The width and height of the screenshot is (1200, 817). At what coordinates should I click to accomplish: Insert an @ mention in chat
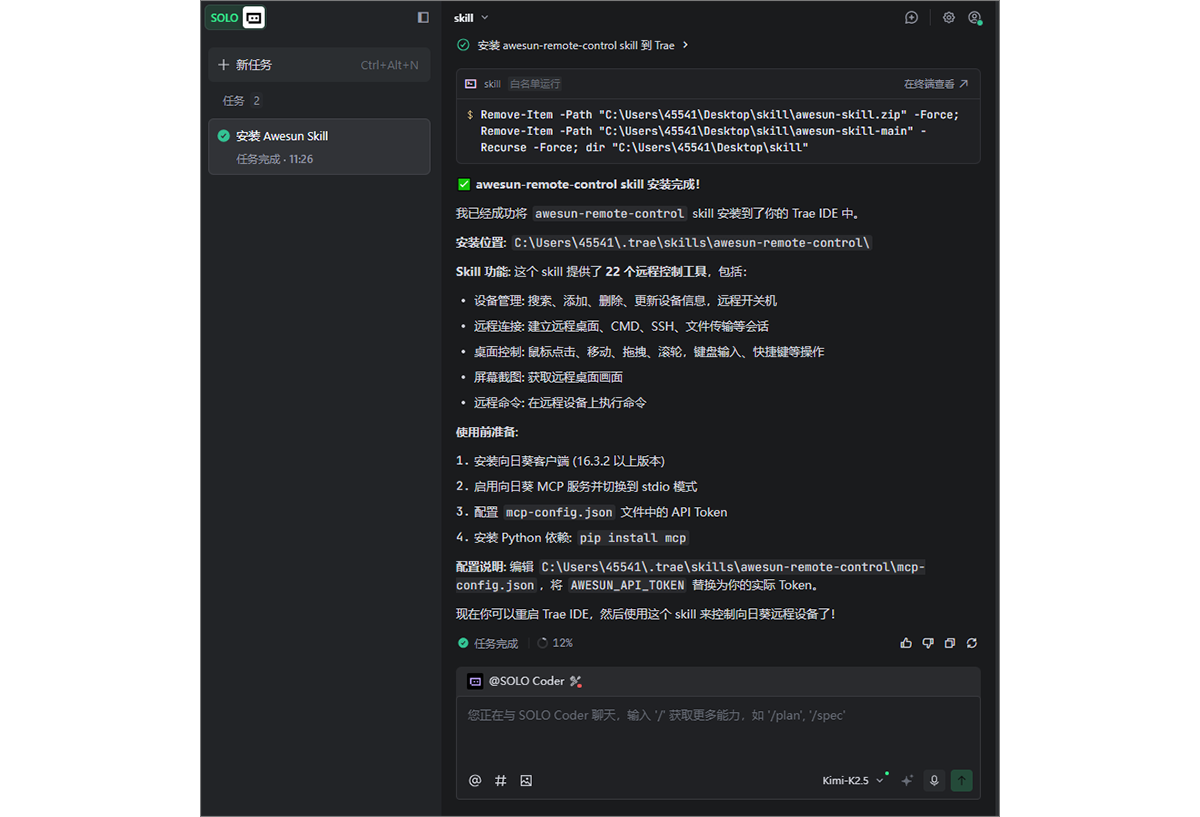pos(475,781)
